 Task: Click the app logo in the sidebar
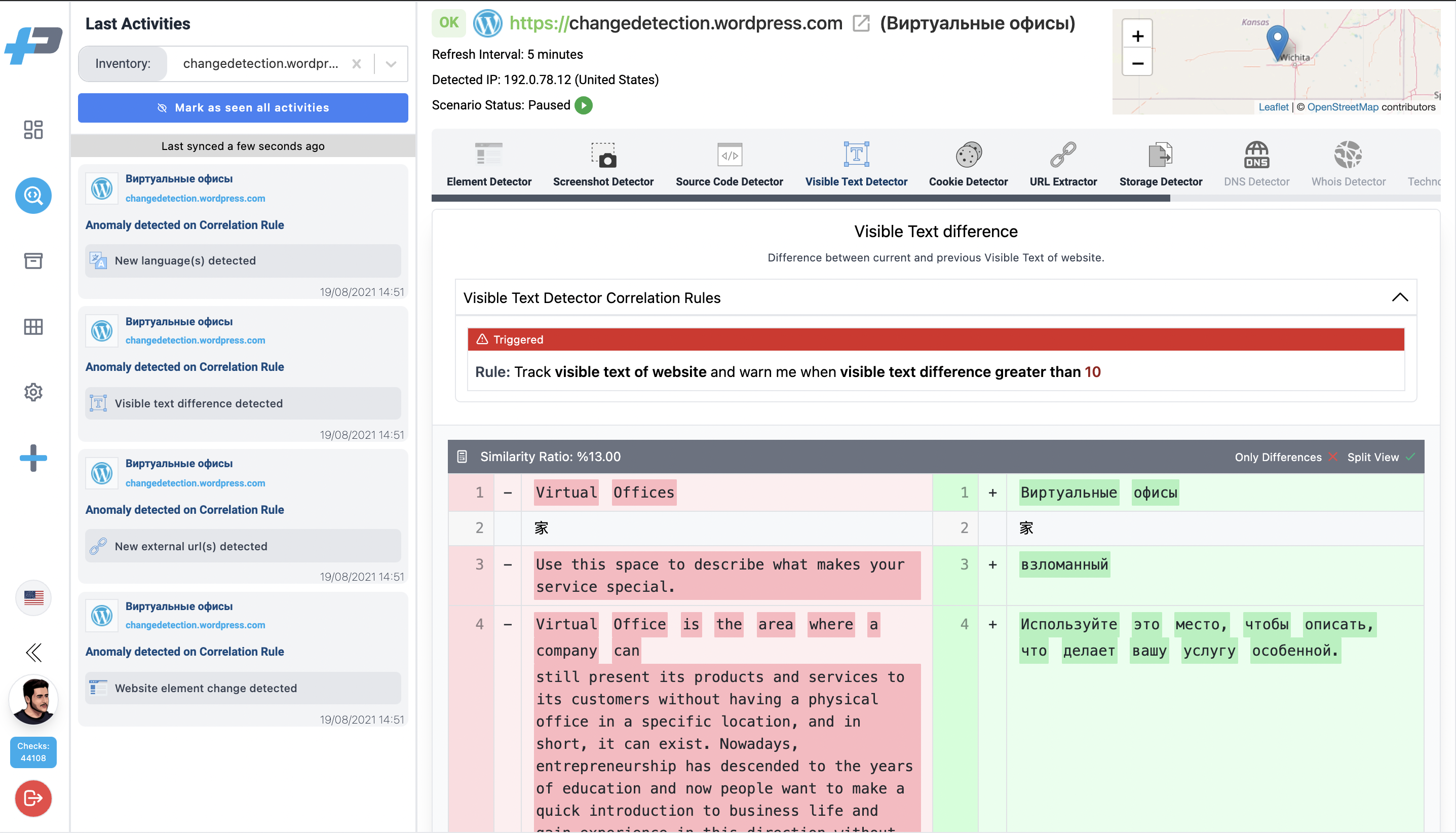33,46
